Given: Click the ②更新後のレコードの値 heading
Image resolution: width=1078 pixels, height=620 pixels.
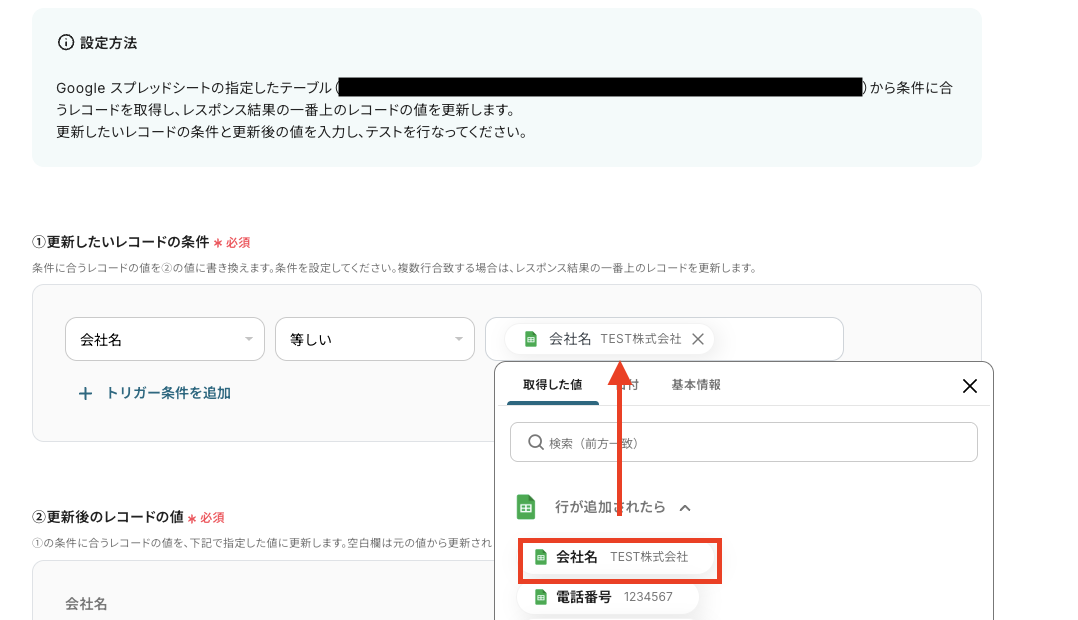Looking at the screenshot, I should (107, 517).
